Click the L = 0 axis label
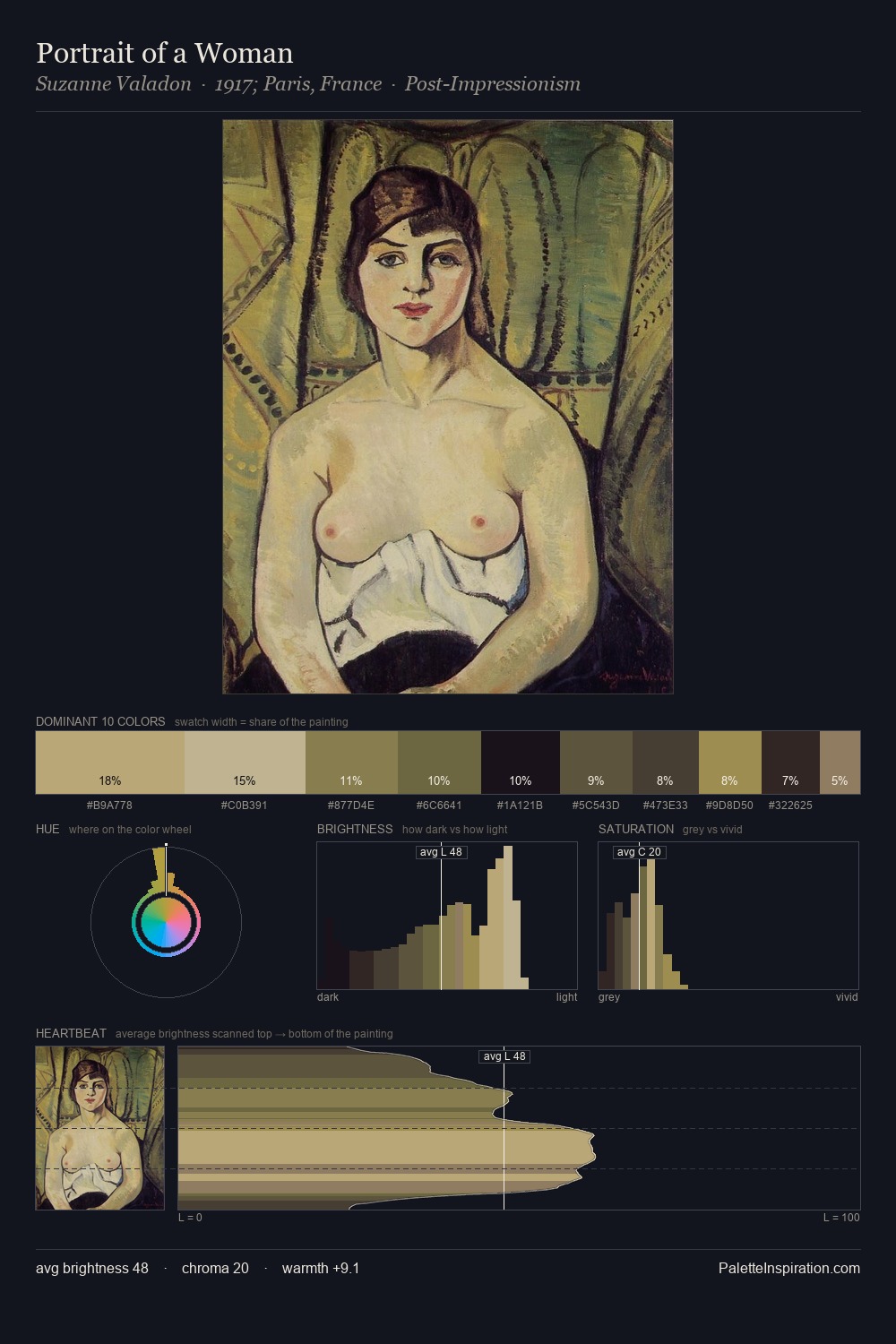The width and height of the screenshot is (896, 1344). [190, 1218]
